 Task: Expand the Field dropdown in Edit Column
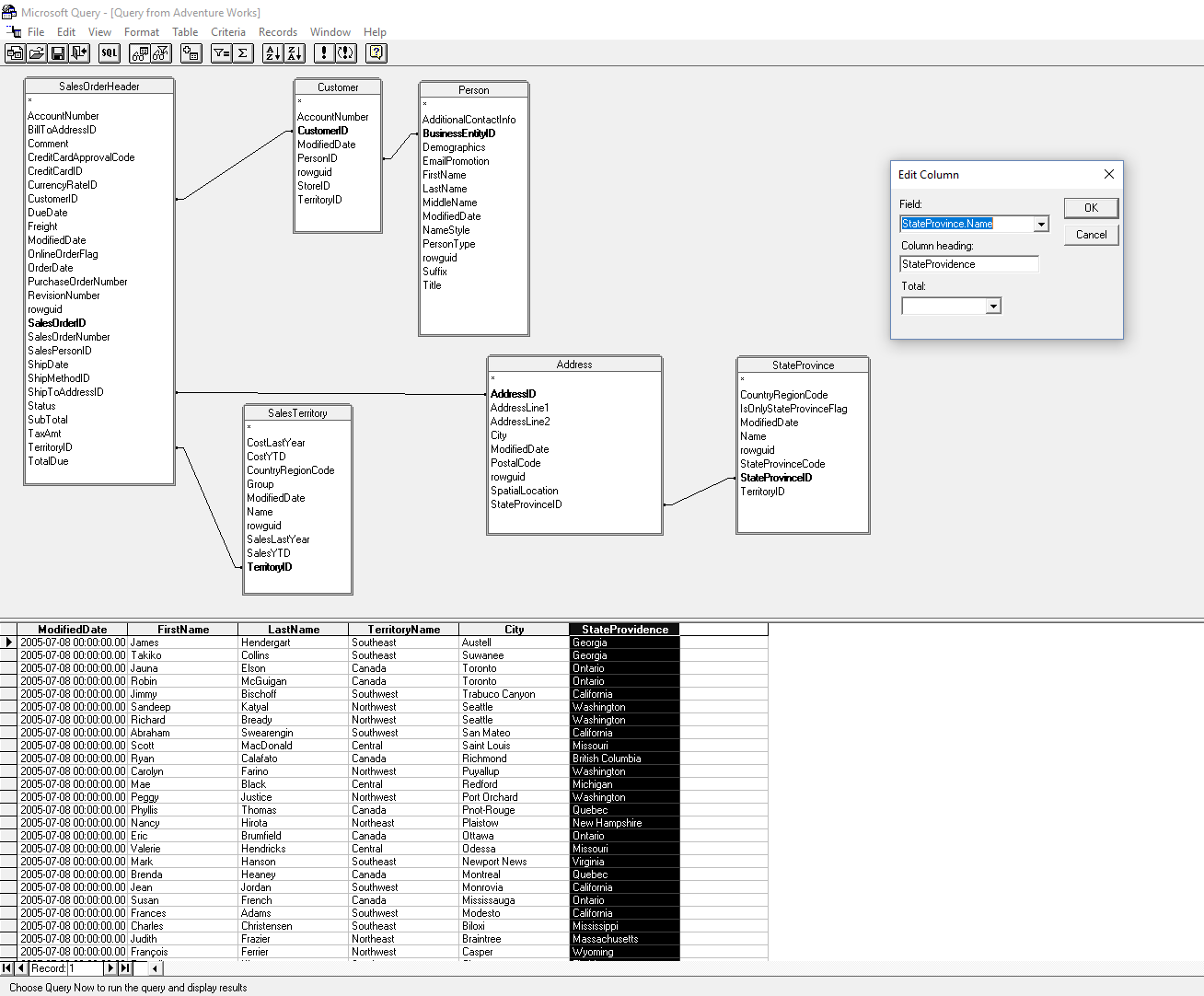coord(1041,225)
